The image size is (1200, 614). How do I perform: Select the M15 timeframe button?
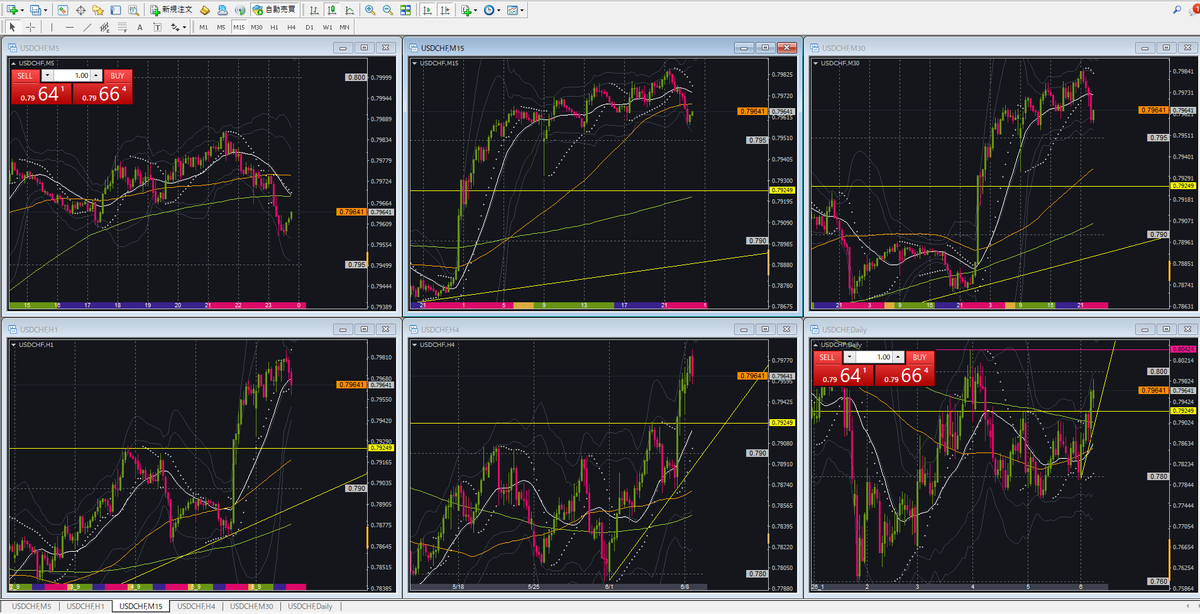(x=239, y=27)
